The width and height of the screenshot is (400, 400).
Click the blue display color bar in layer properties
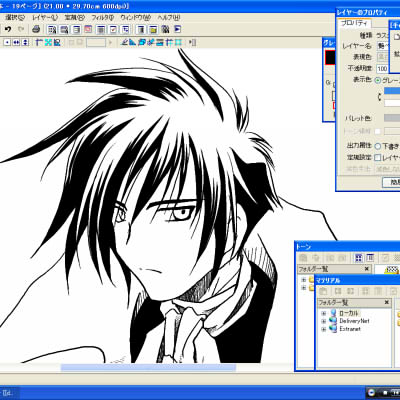click(x=392, y=91)
